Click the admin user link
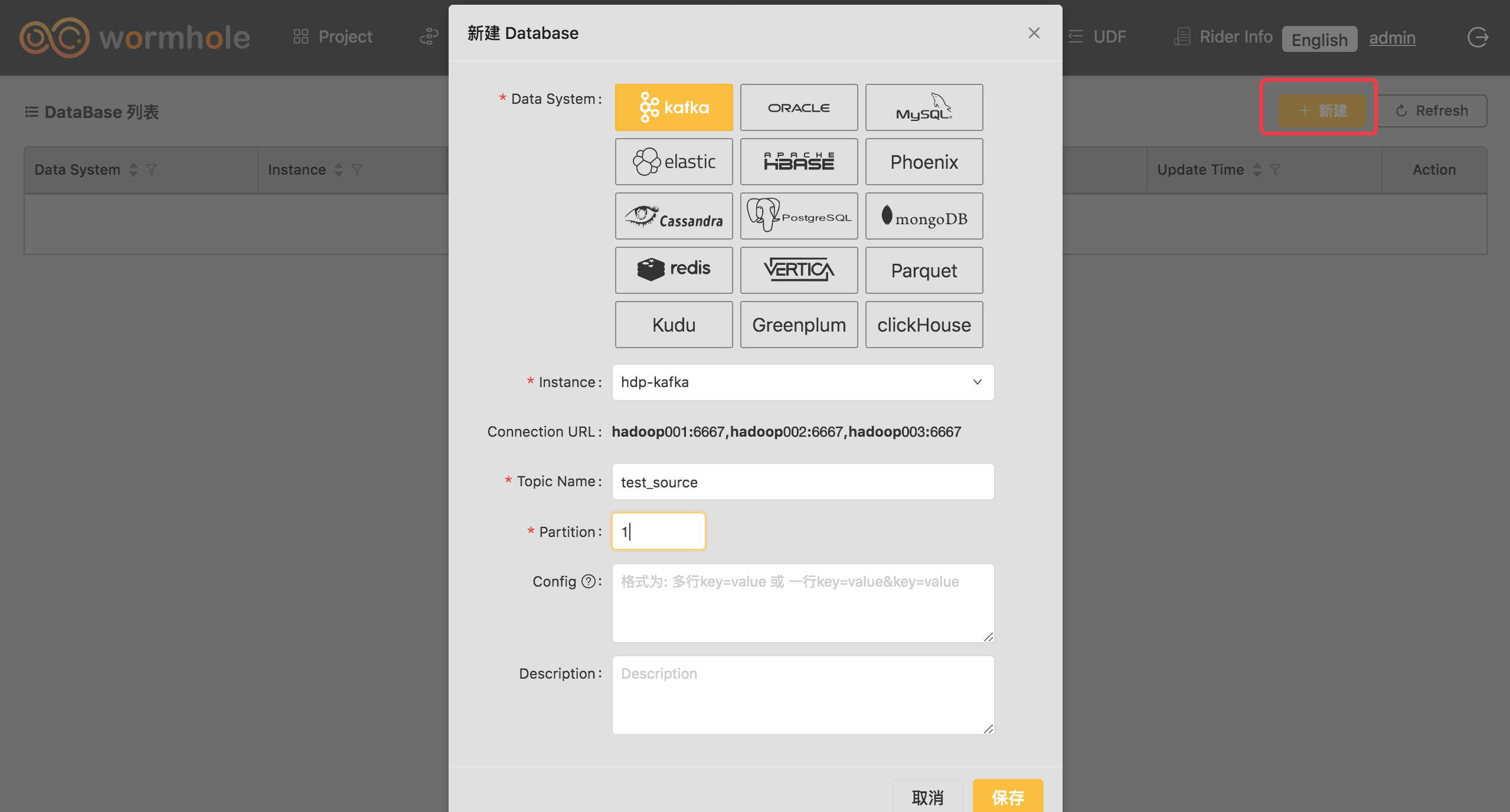The width and height of the screenshot is (1510, 812). (x=1392, y=38)
